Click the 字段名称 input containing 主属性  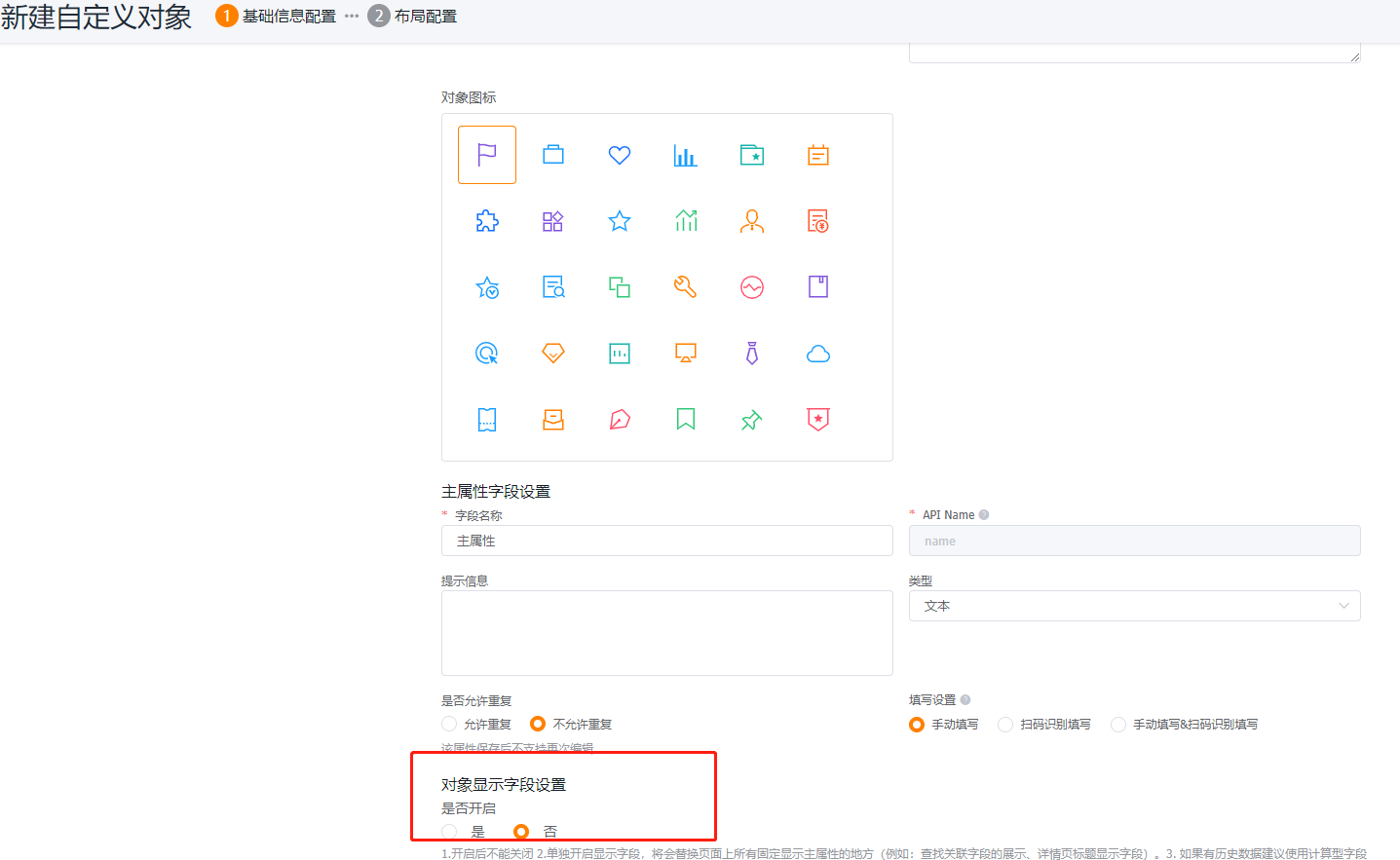point(667,541)
